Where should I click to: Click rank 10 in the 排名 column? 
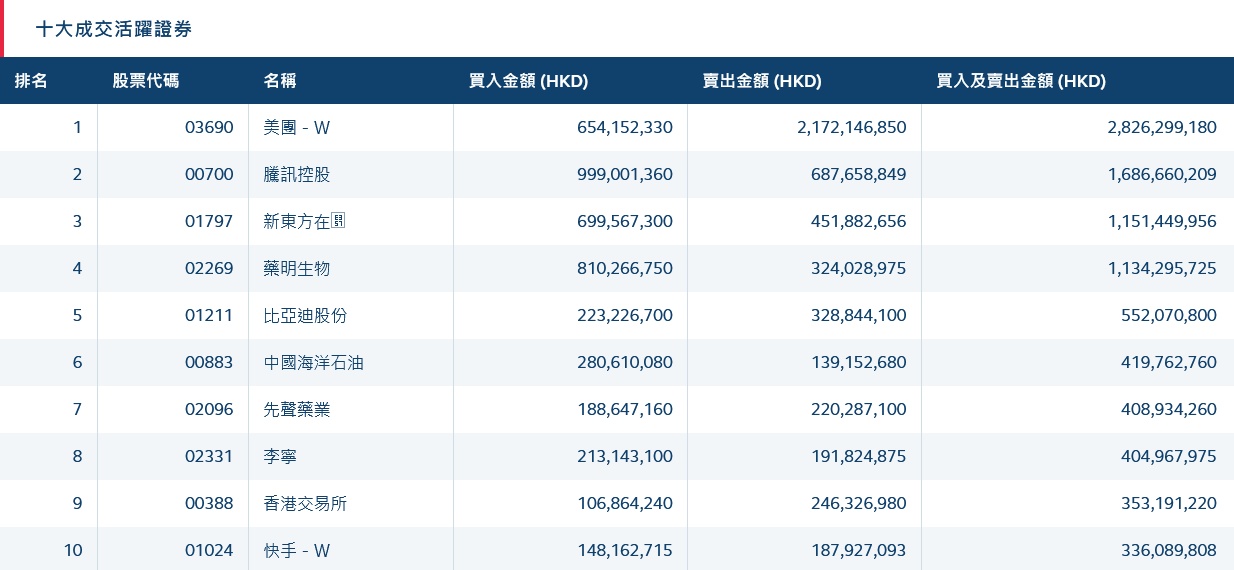click(74, 550)
